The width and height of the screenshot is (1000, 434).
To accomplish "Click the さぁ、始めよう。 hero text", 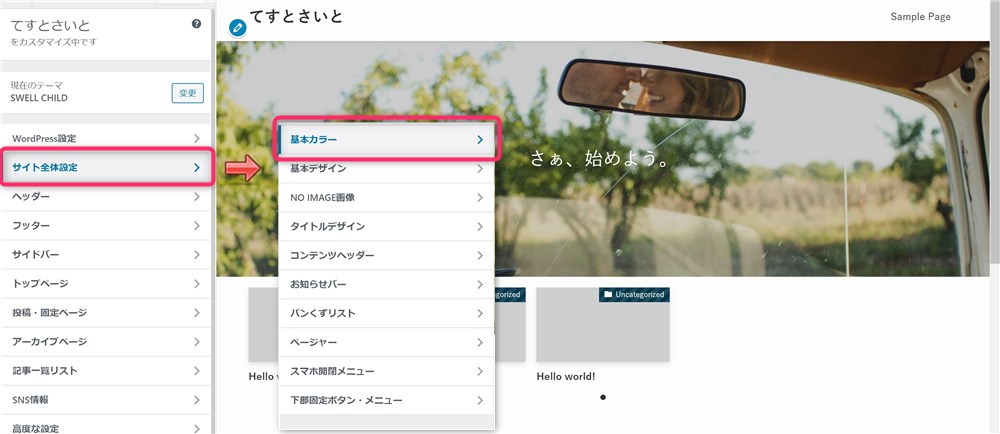I will coord(599,159).
